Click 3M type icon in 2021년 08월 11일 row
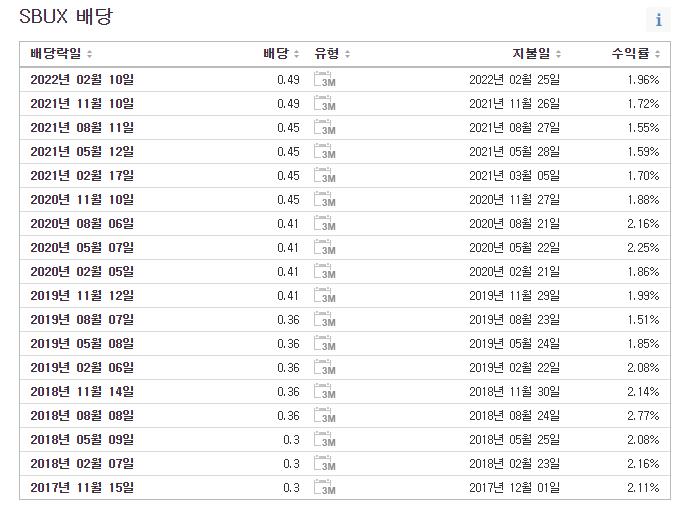The height and width of the screenshot is (509, 680). tap(325, 127)
